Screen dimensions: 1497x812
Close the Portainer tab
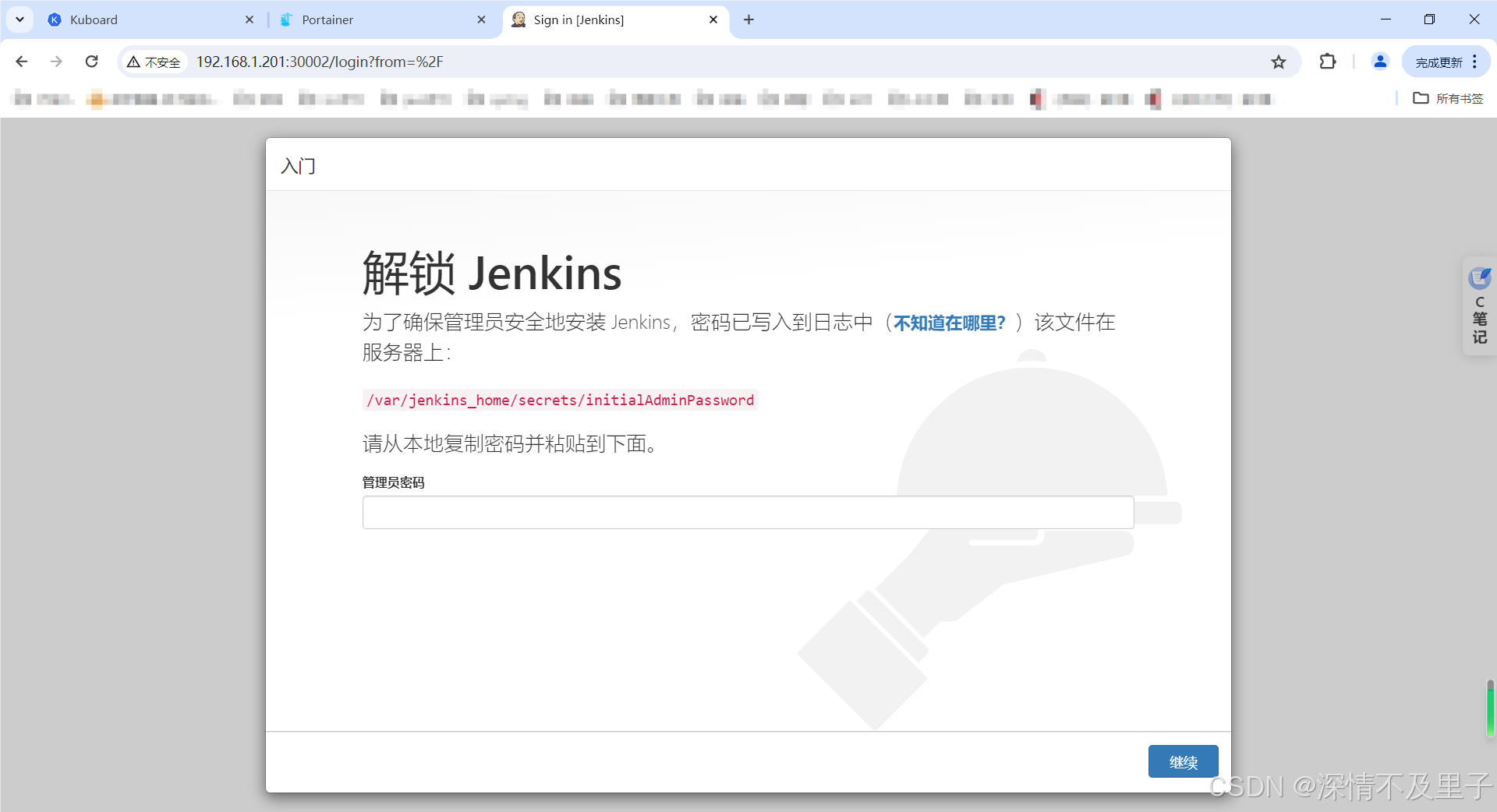click(x=481, y=19)
